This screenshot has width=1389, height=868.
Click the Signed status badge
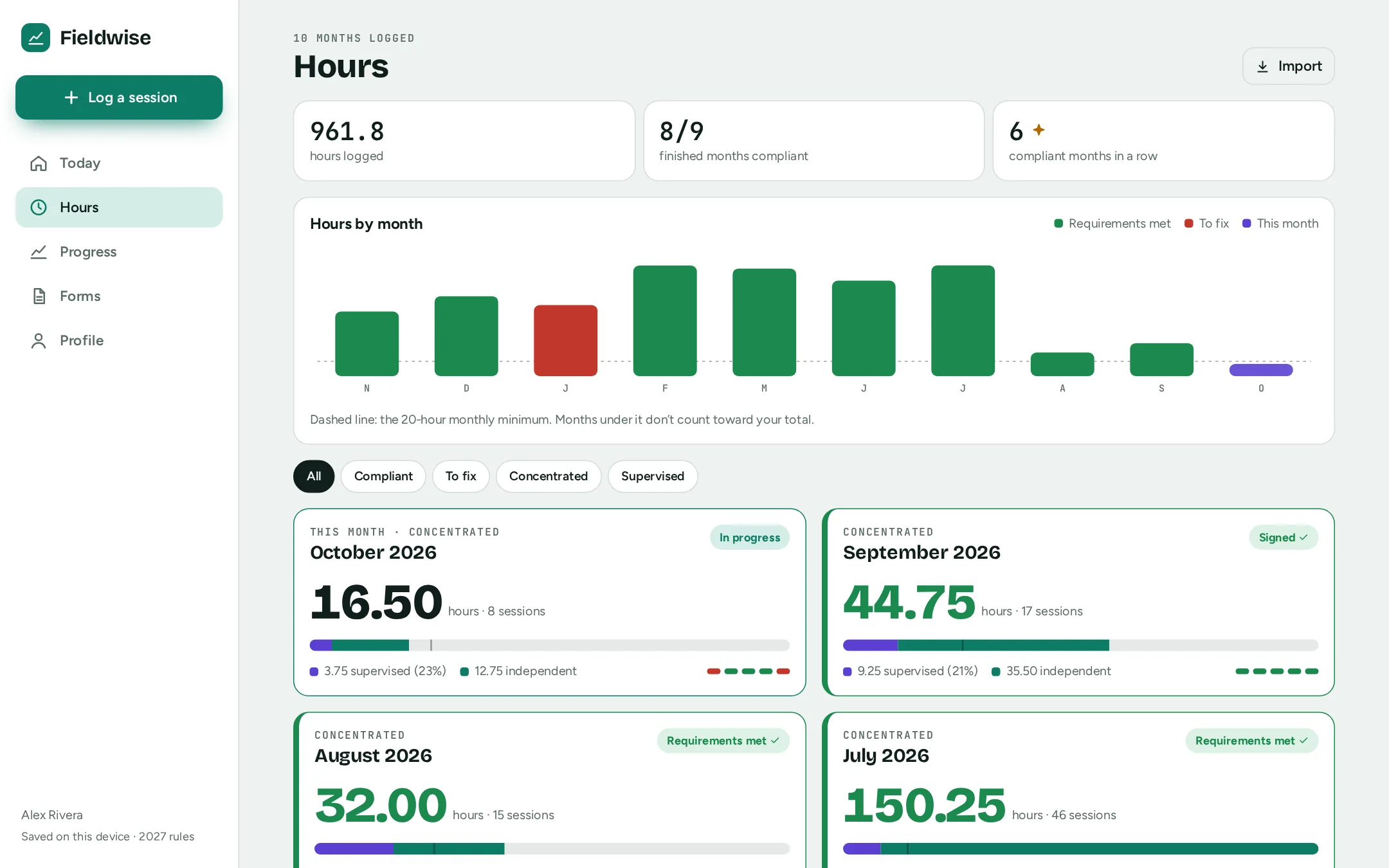tap(1283, 538)
